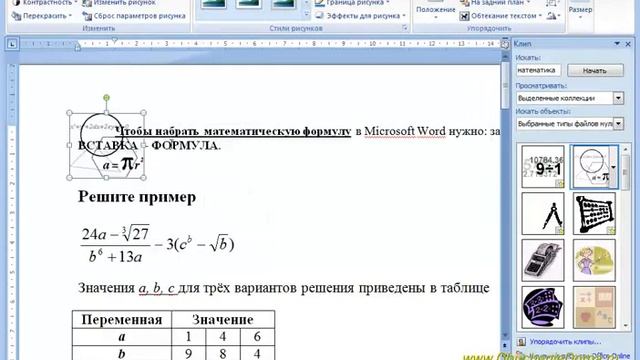640x360 pixels.
Task: Select the purple 2+2 chalkboard clip
Action: (543, 307)
